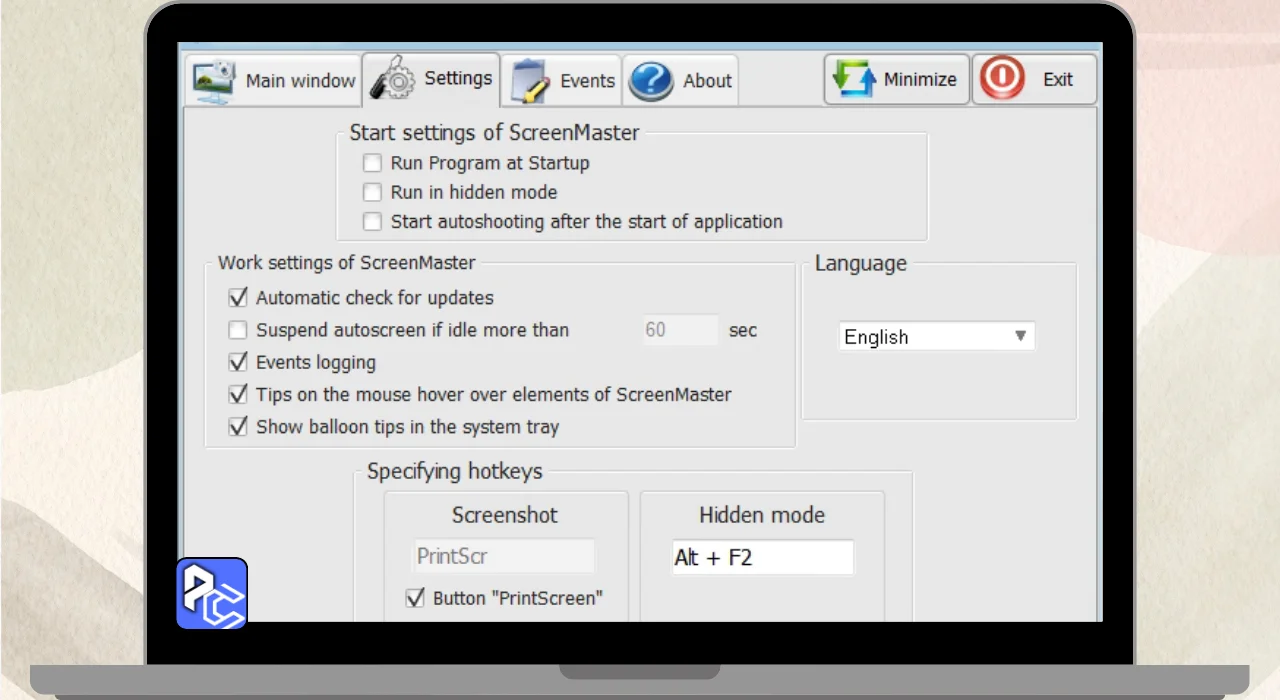Click the idle seconds field showing 60
This screenshot has height=700, width=1280.
(680, 330)
